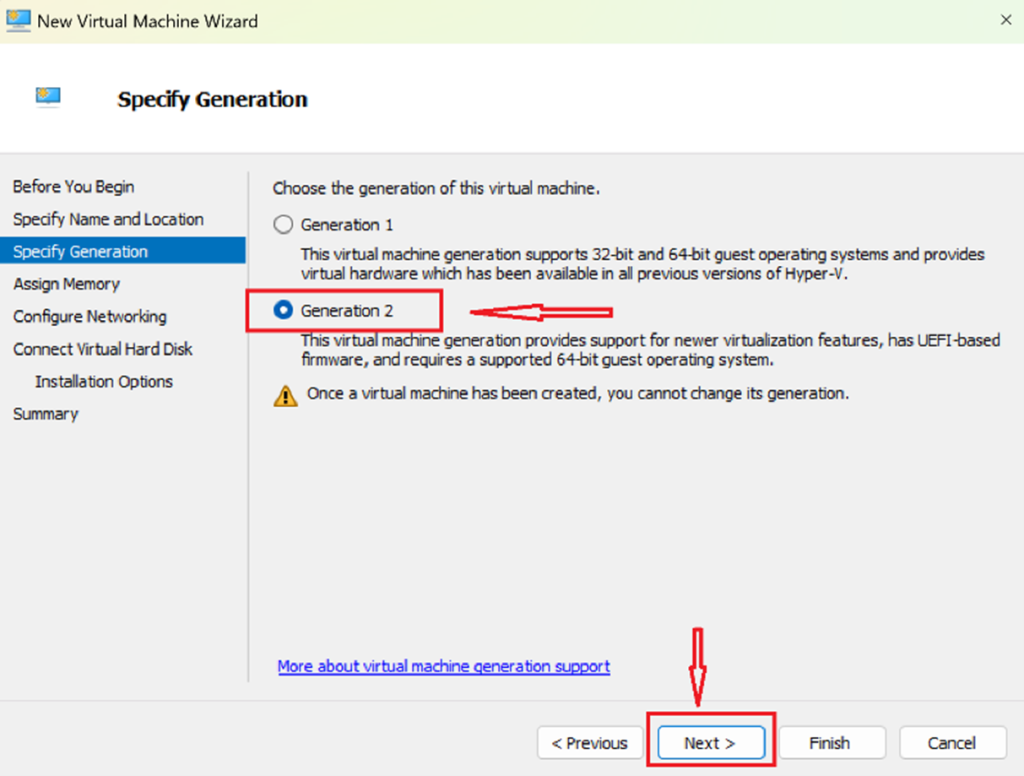Open the Summary step
Image resolution: width=1024 pixels, height=776 pixels.
tap(45, 414)
